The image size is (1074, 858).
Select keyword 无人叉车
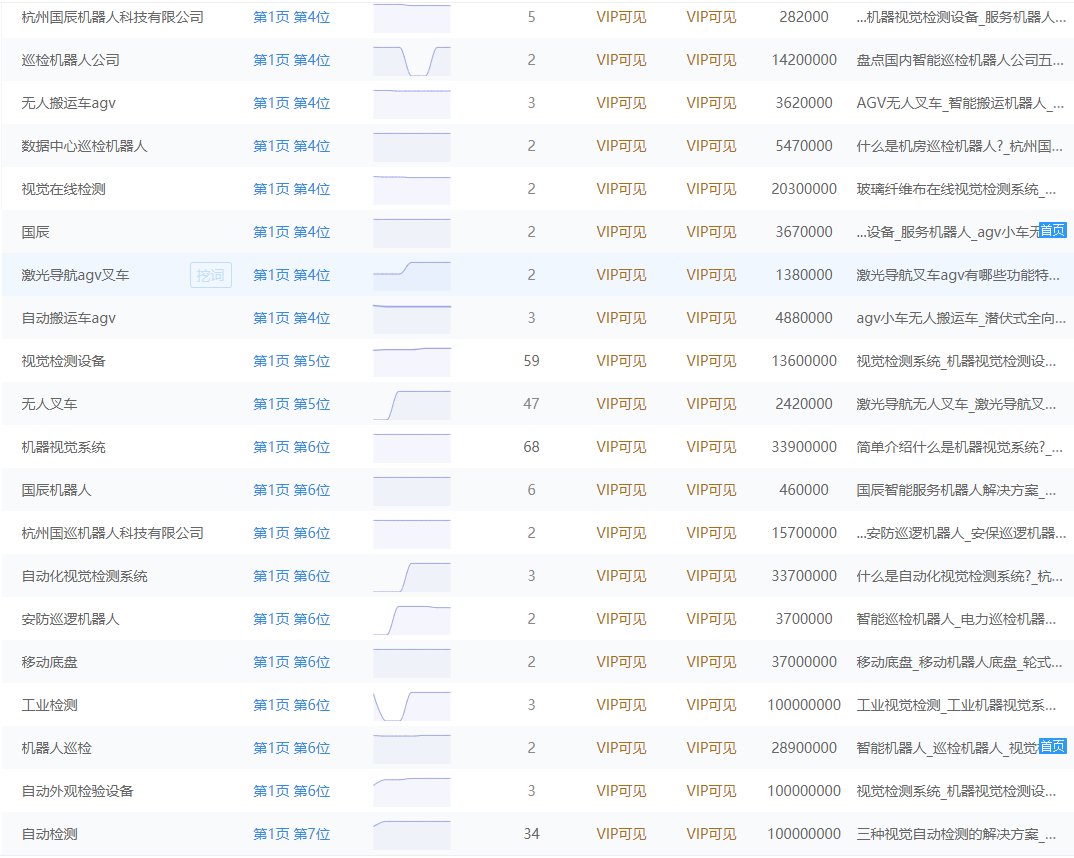coord(49,404)
